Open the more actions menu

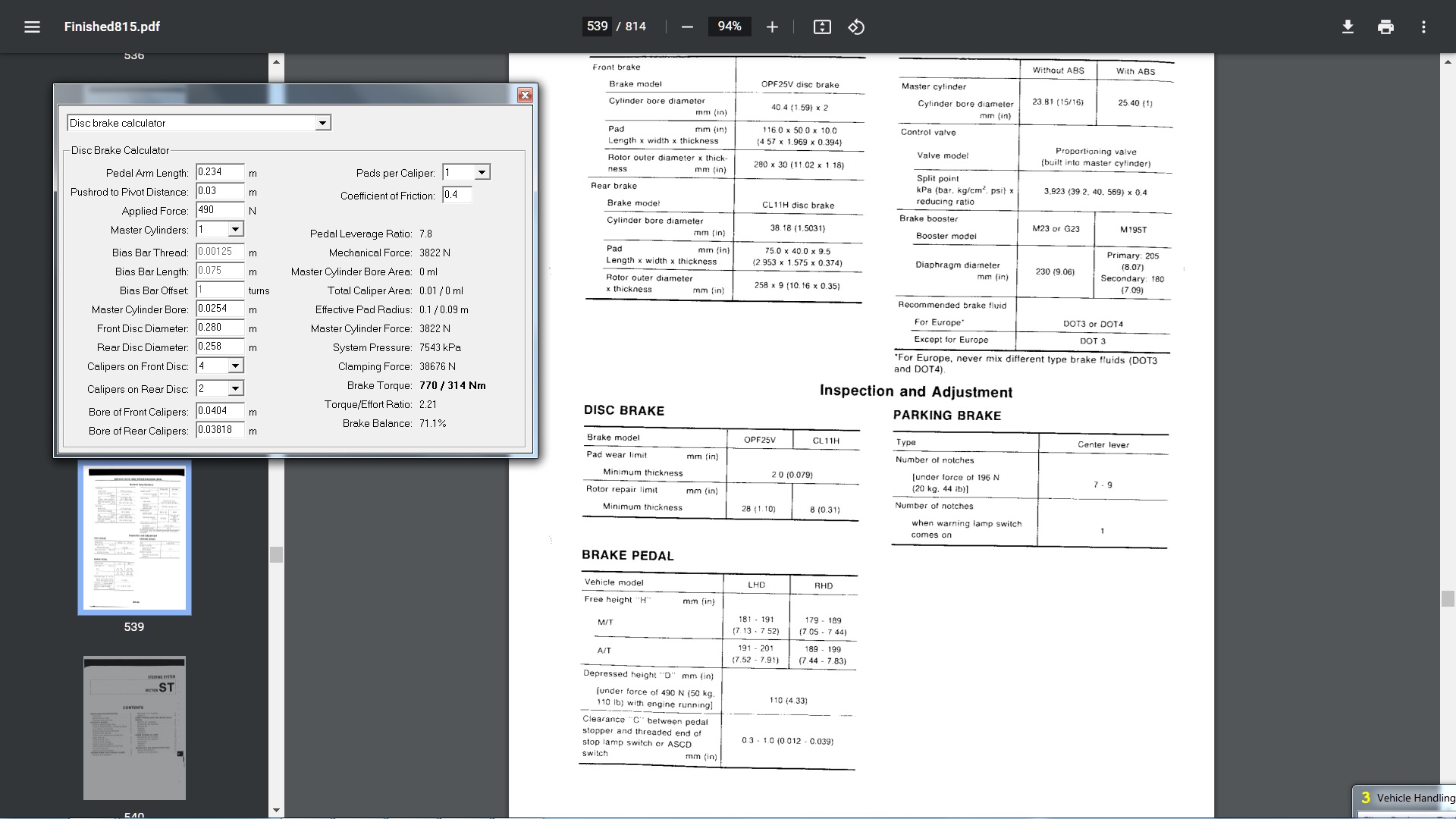1423,27
